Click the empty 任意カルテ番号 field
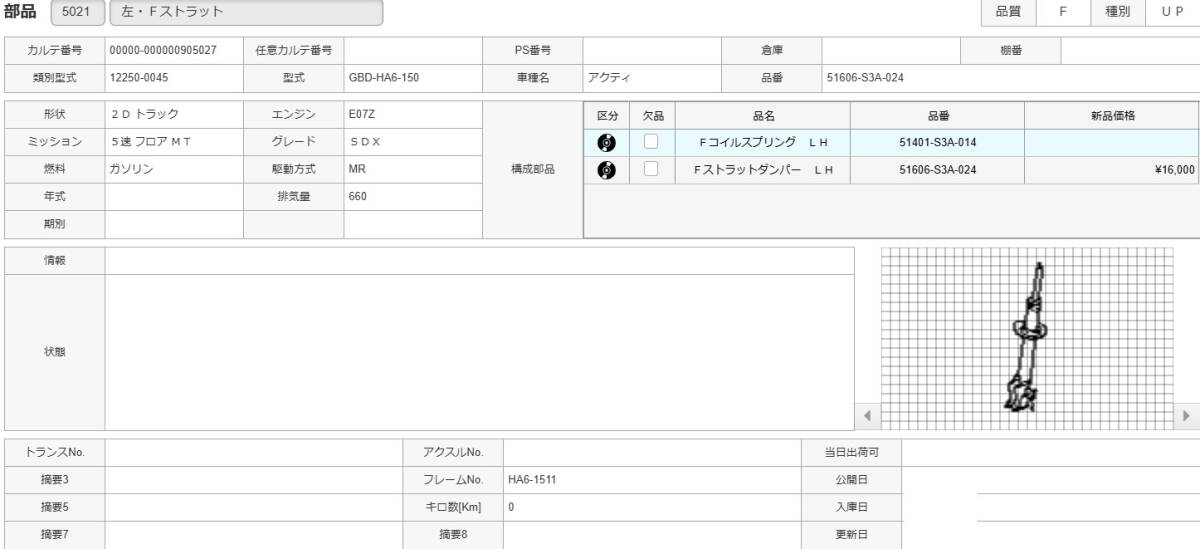Image resolution: width=1200 pixels, height=549 pixels. tap(413, 50)
